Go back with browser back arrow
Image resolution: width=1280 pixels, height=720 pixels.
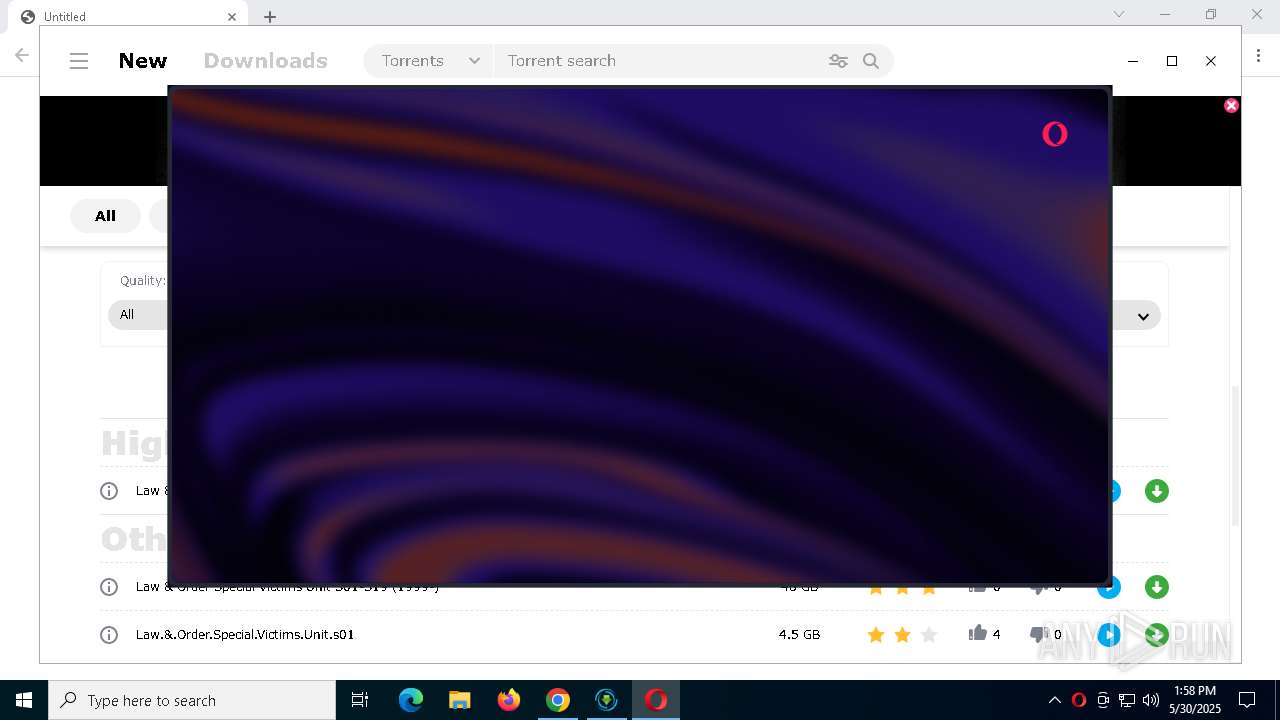(22, 56)
